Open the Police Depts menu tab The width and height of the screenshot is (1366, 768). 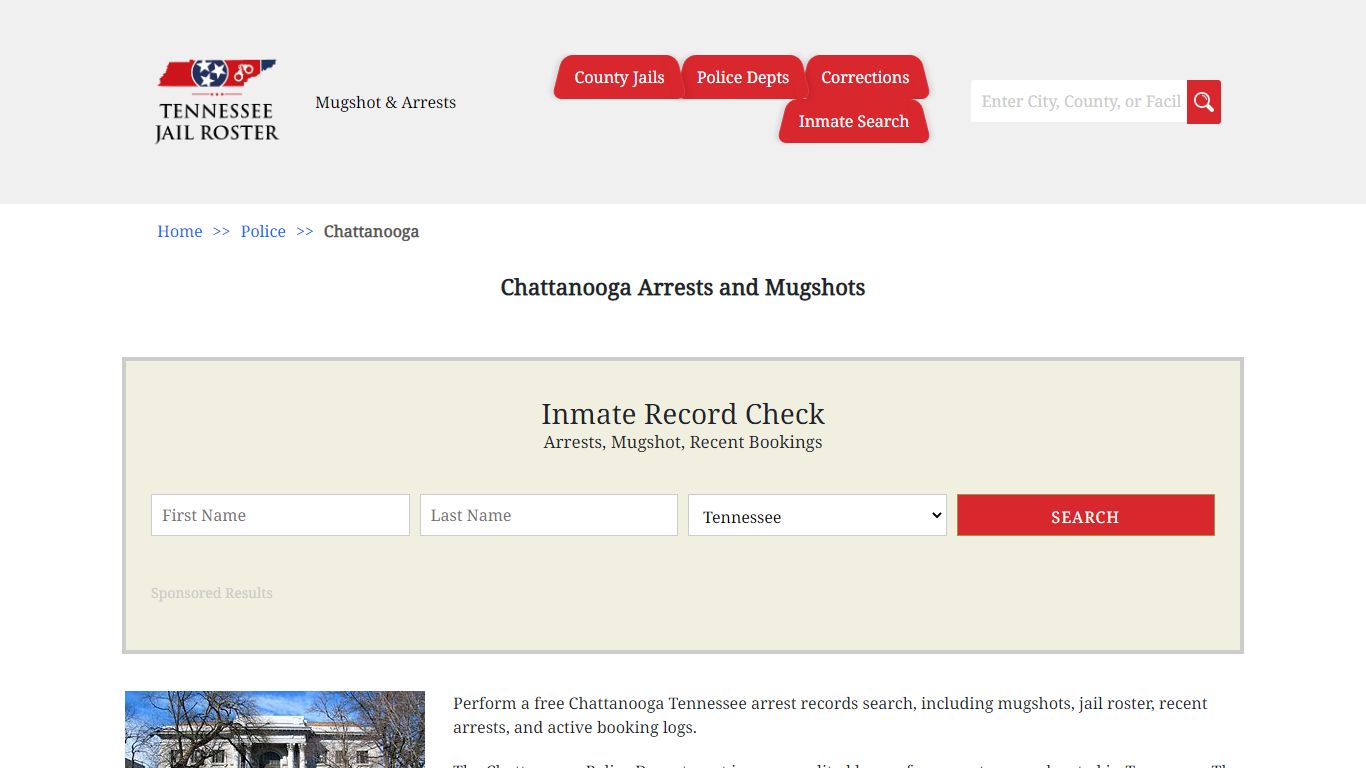click(743, 77)
